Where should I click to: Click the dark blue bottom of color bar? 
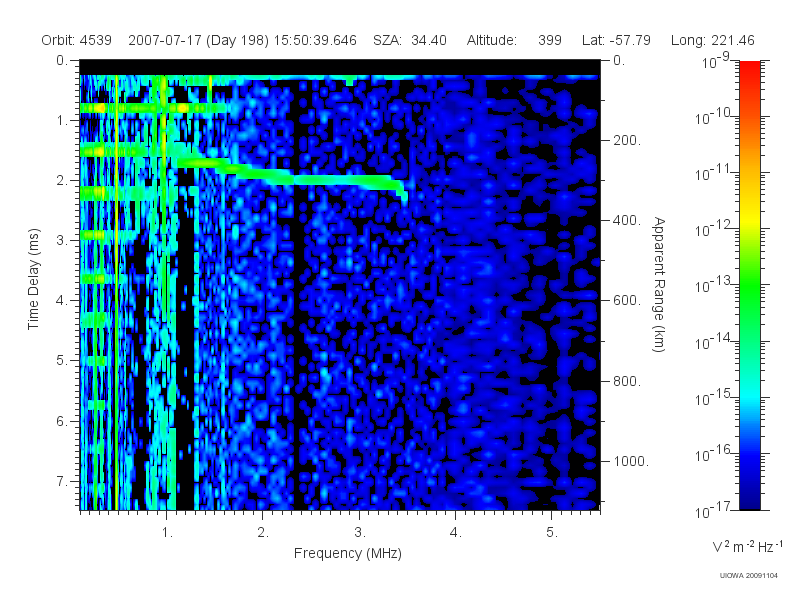coord(750,500)
